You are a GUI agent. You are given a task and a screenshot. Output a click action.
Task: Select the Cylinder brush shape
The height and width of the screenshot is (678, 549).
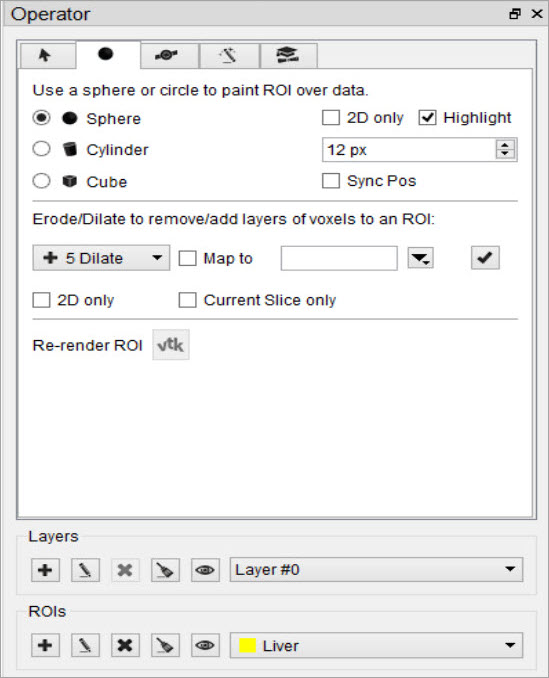(x=41, y=149)
